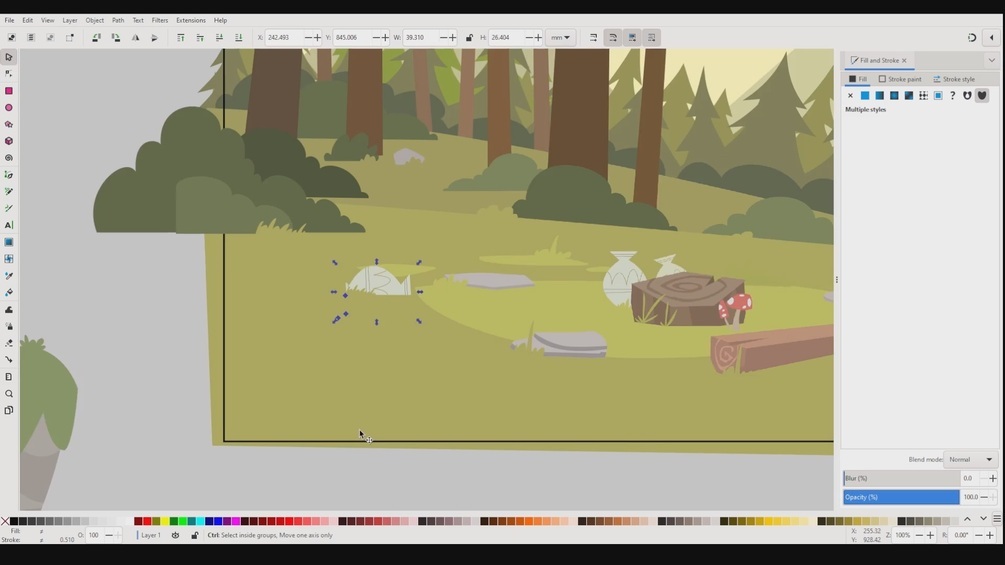Viewport: 1005px width, 565px height.
Task: Select the Mesh gradient tool
Action: 9,259
